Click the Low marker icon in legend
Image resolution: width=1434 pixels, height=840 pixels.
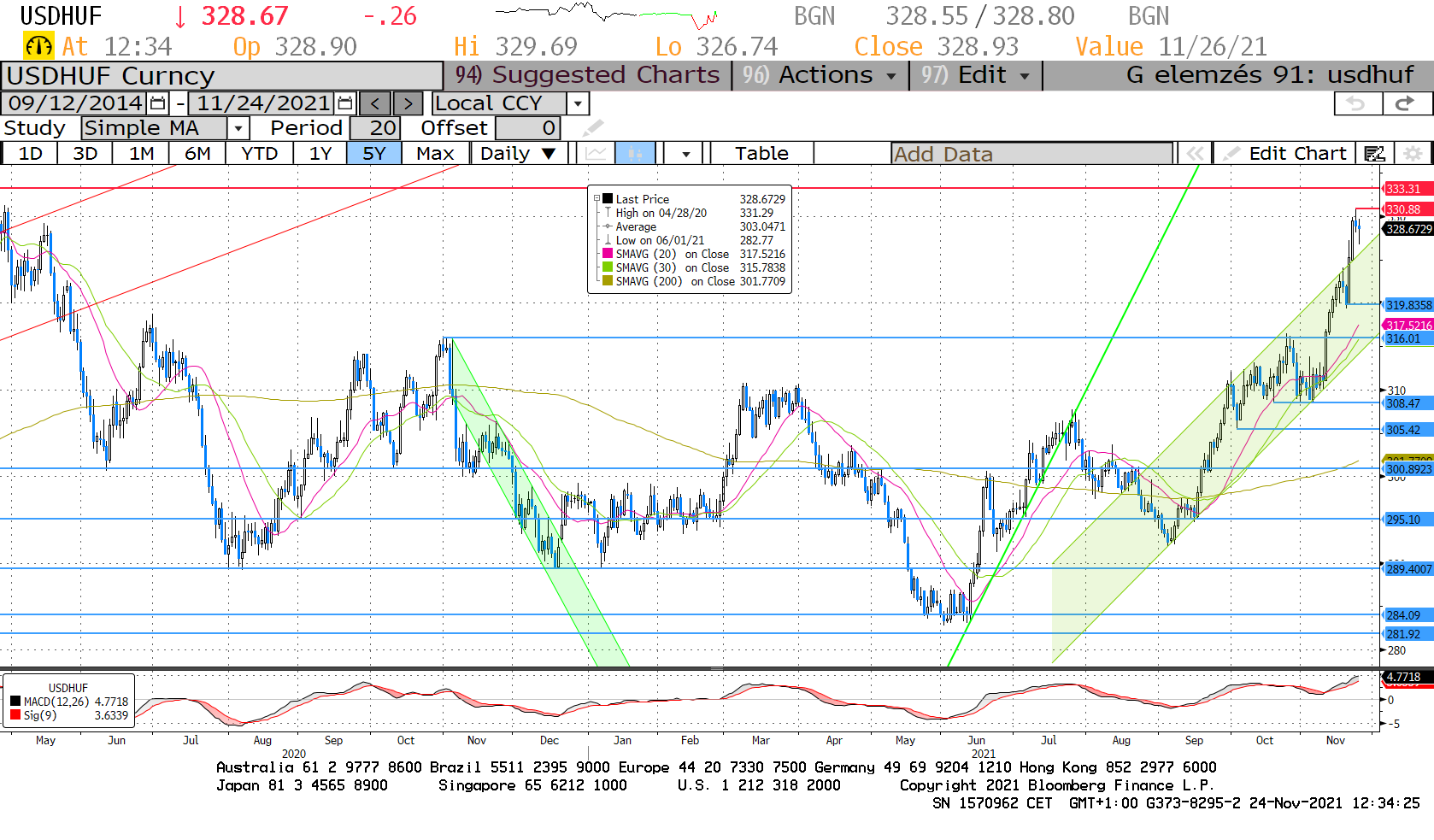tap(608, 240)
